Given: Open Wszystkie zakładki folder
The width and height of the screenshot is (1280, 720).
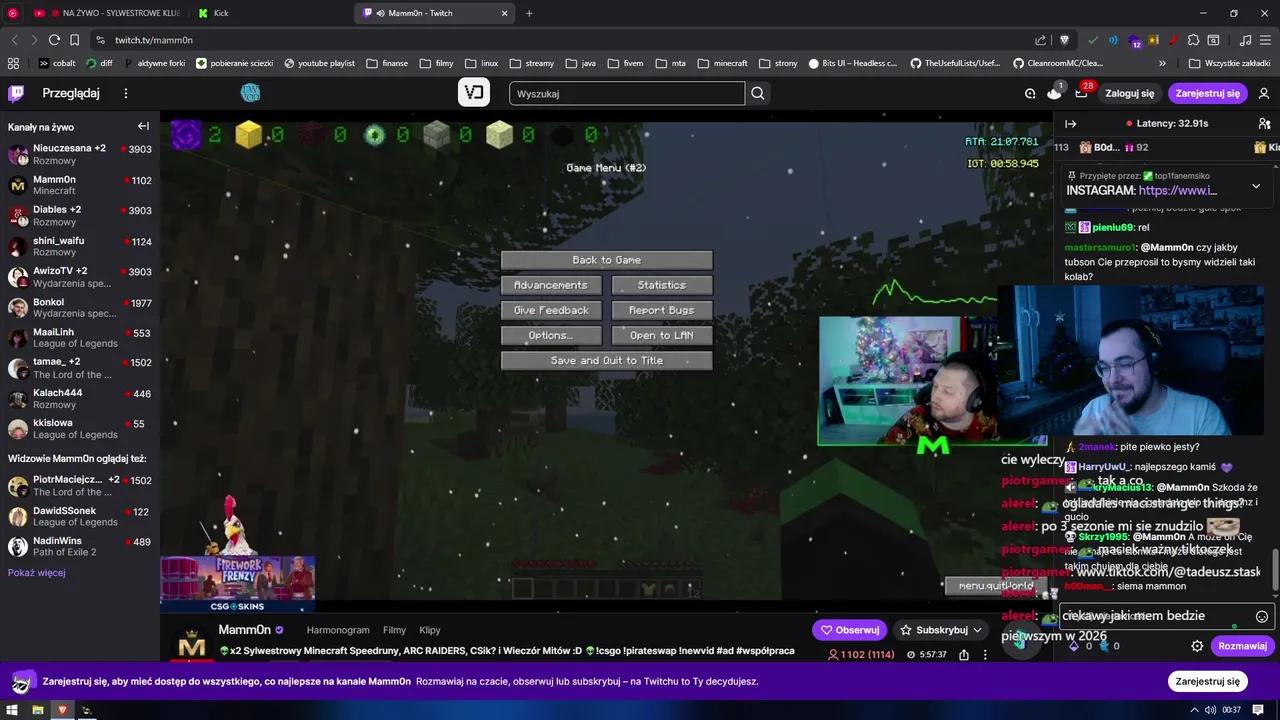Looking at the screenshot, I should tap(1229, 63).
